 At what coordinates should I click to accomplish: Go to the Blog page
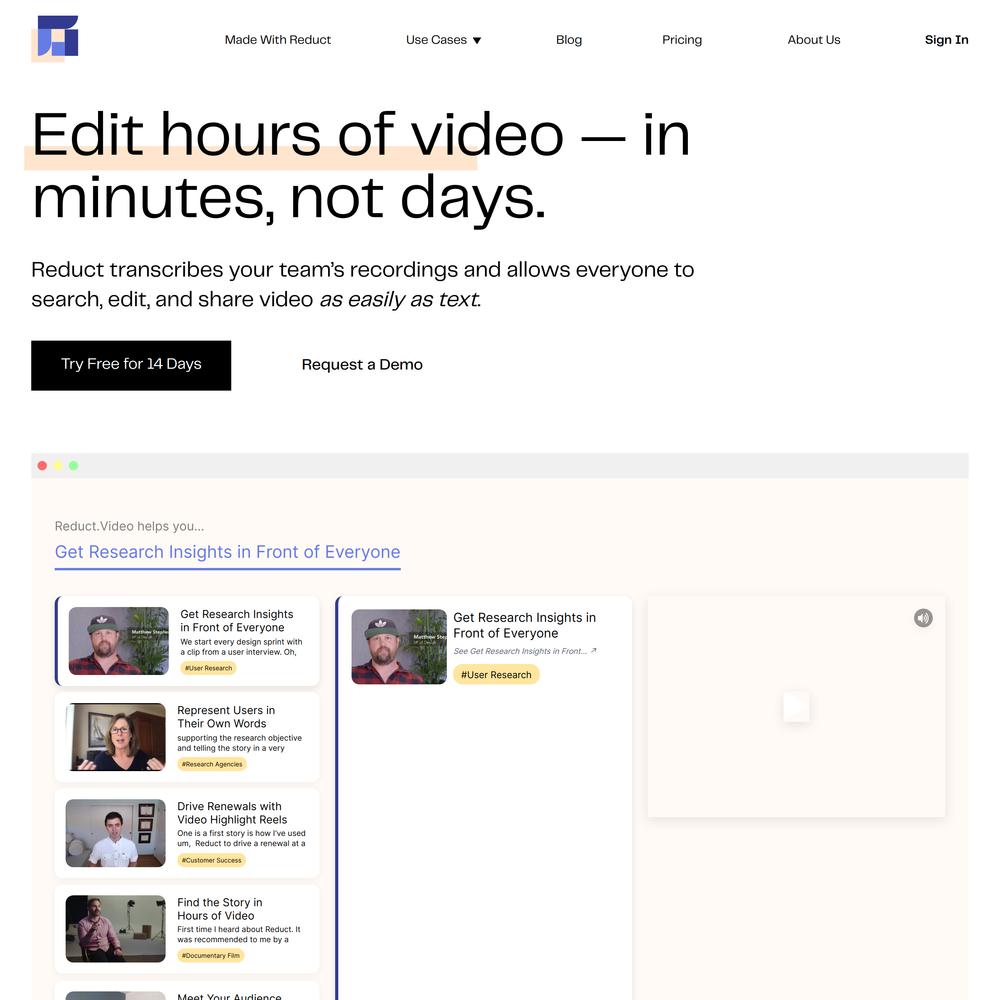569,40
